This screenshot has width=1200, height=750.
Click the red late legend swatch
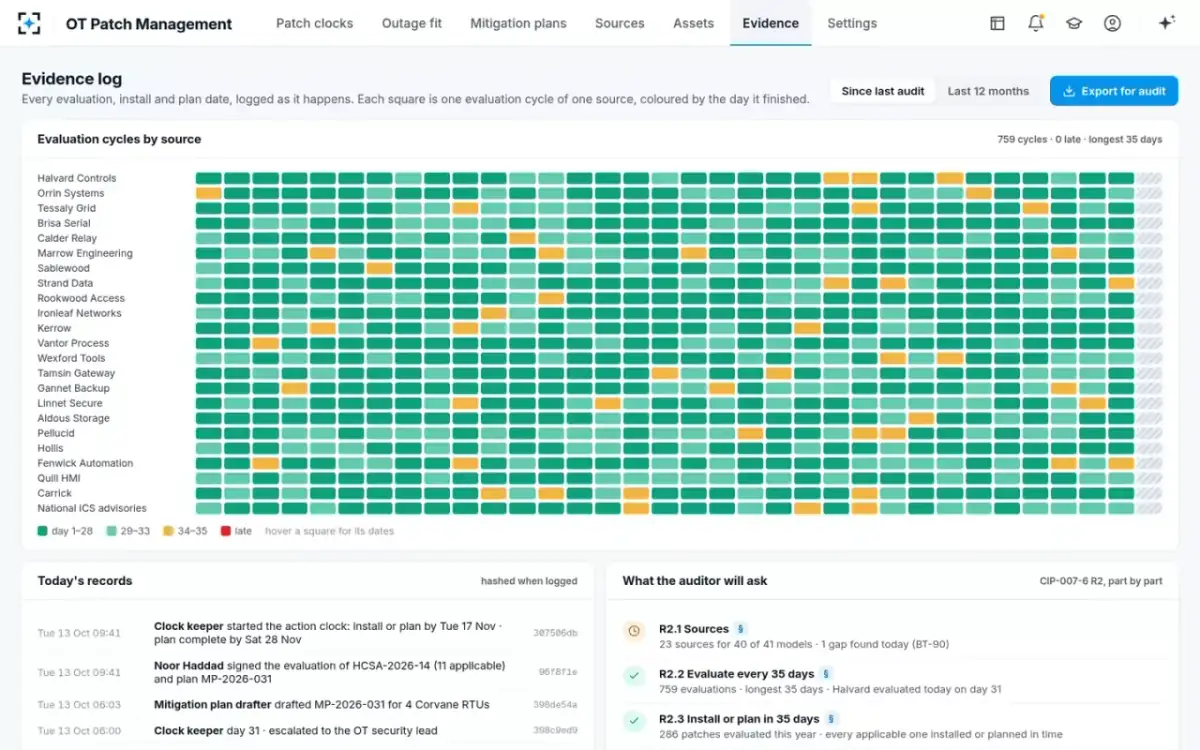click(225, 531)
